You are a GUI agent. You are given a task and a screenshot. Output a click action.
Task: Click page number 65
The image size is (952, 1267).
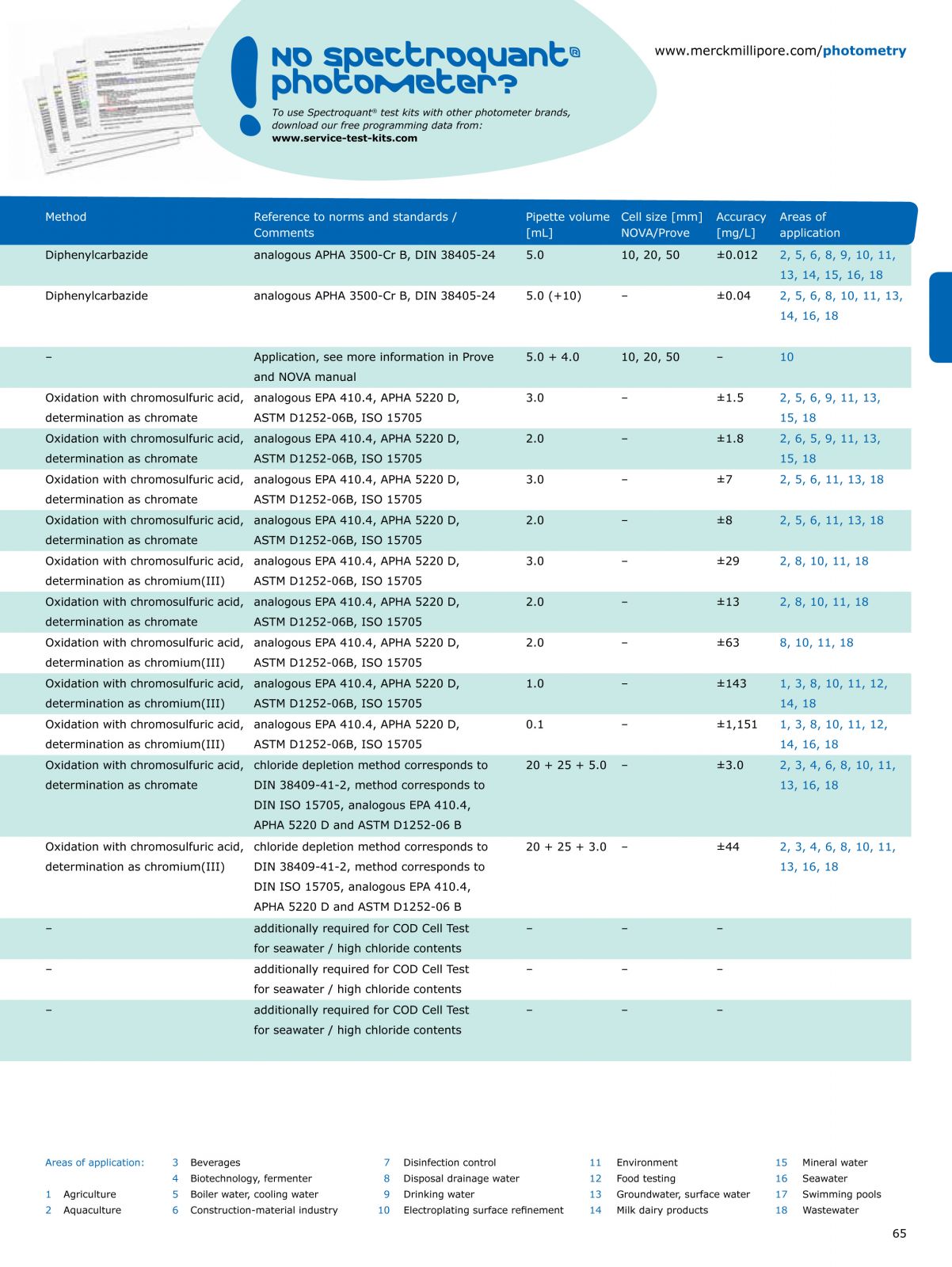point(899,1234)
